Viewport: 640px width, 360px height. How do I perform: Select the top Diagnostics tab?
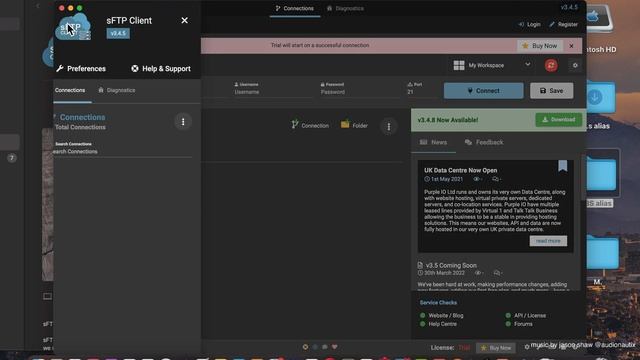(345, 8)
